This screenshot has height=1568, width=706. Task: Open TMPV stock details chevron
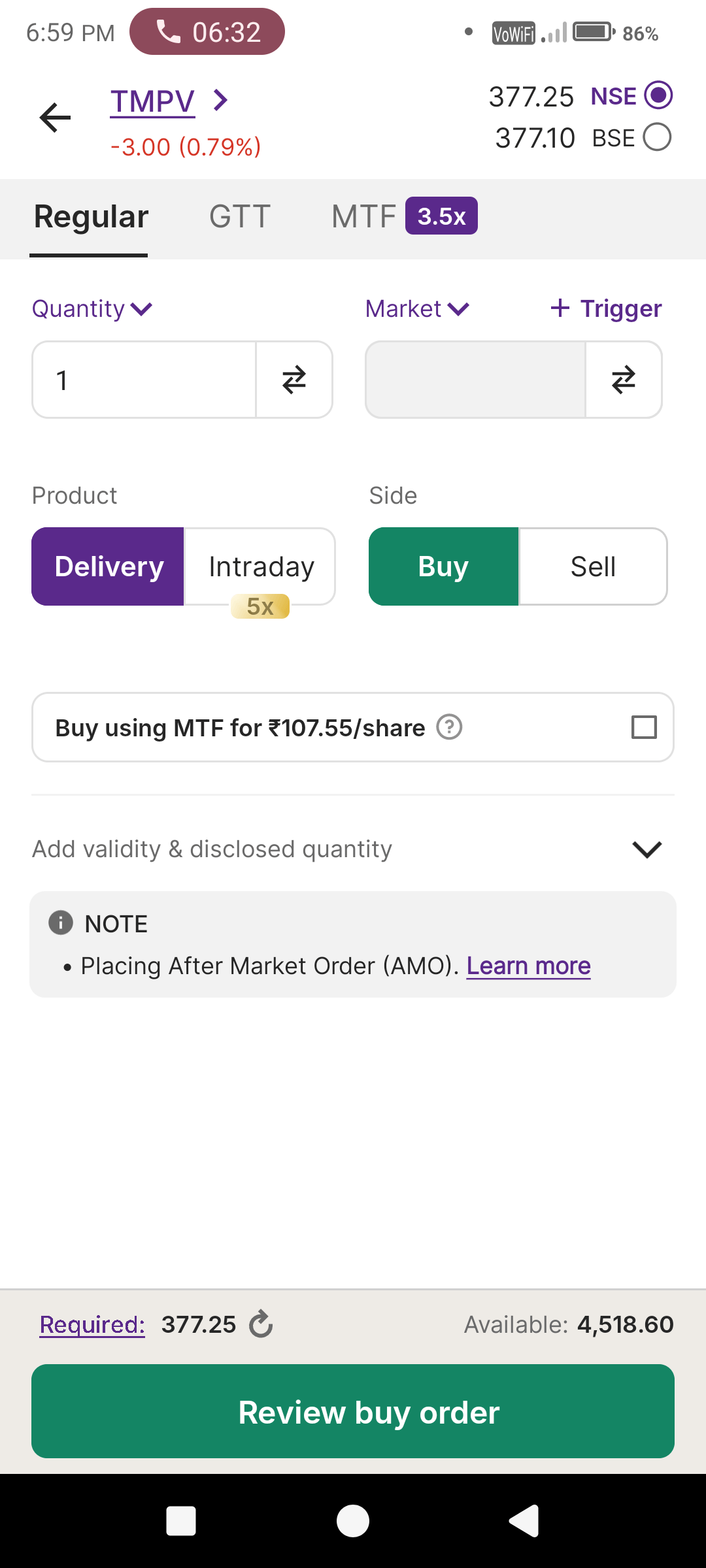pyautogui.click(x=221, y=101)
